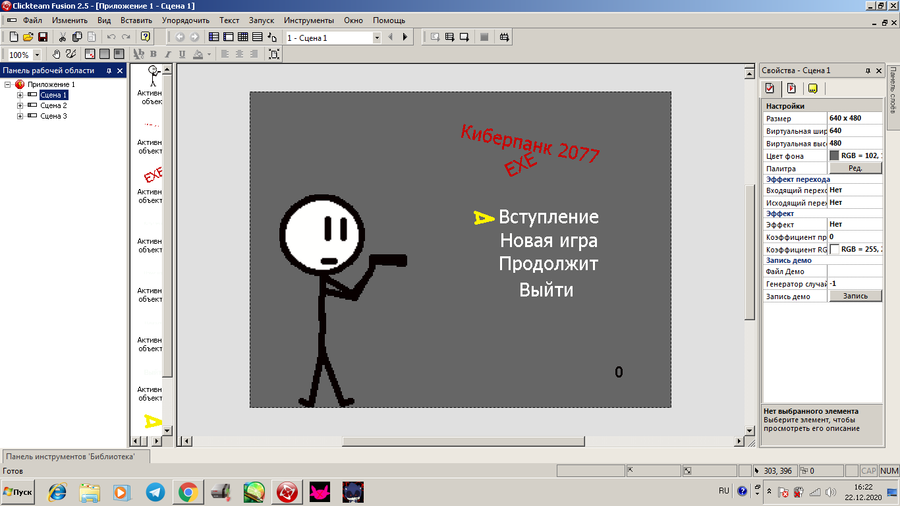Toggle pin on workspace panel header
900x506 pixels.
[x=108, y=71]
